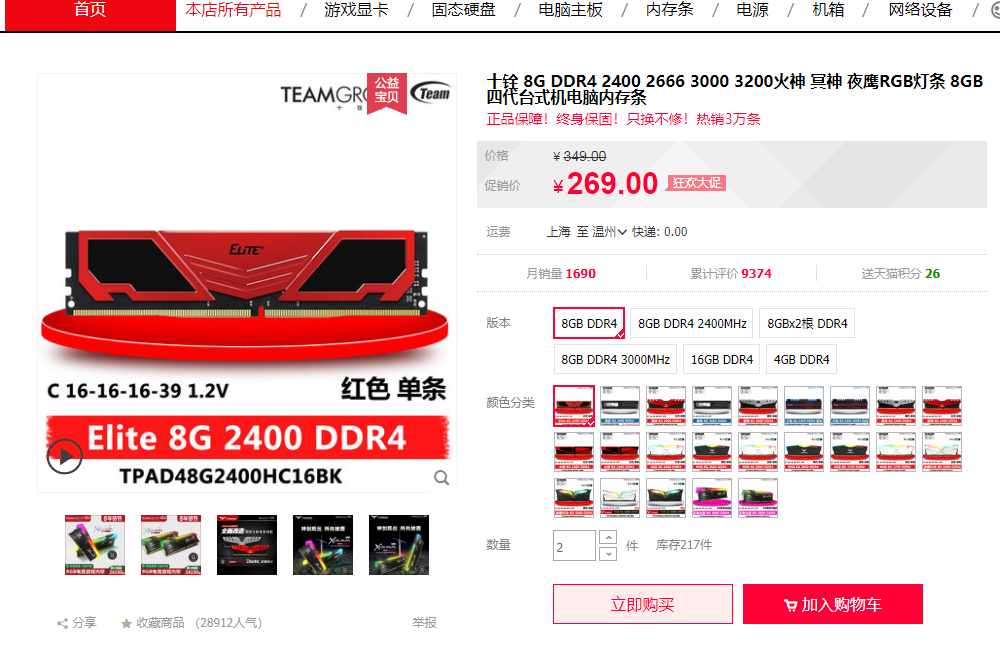Viewport: 1000px width, 654px height.
Task: Click the share icon below thumbnails
Action: coord(62,623)
